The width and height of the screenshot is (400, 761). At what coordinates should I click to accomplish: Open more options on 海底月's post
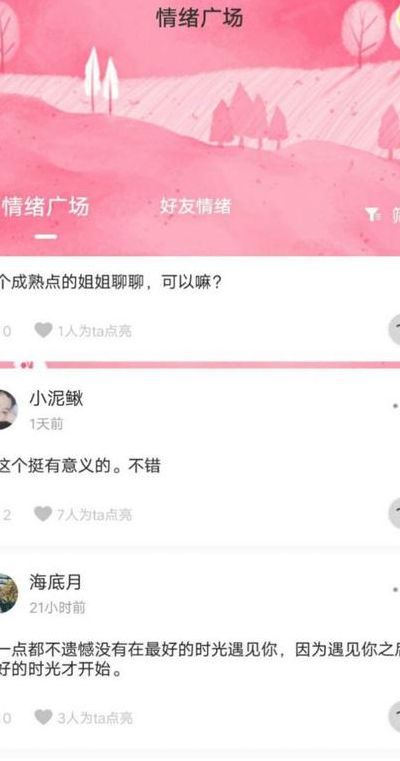coord(396,589)
